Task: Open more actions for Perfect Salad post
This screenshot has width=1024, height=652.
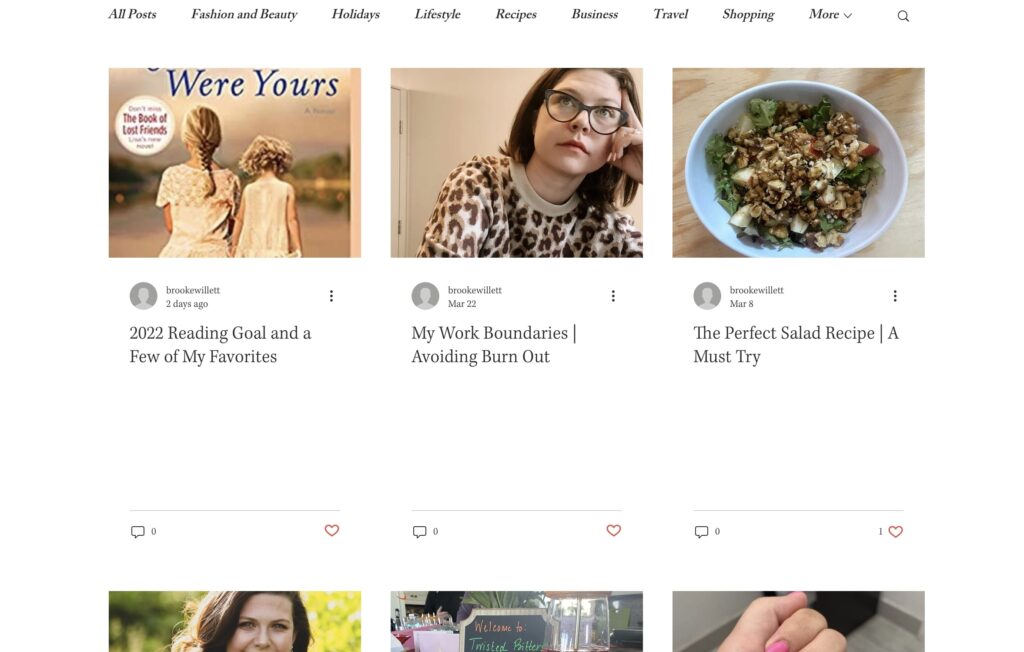Action: click(895, 296)
